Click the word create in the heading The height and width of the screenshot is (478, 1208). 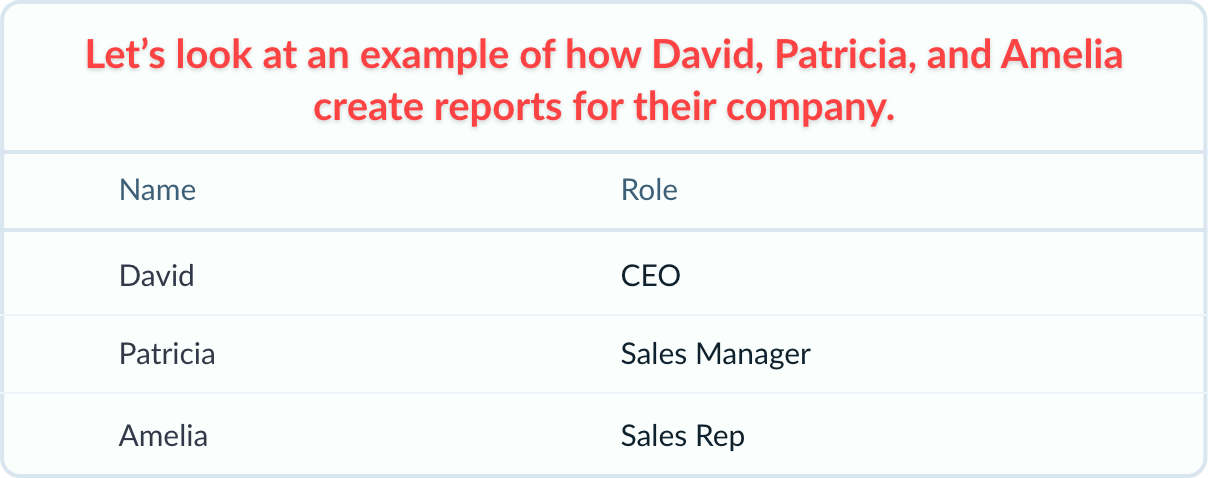click(x=363, y=106)
